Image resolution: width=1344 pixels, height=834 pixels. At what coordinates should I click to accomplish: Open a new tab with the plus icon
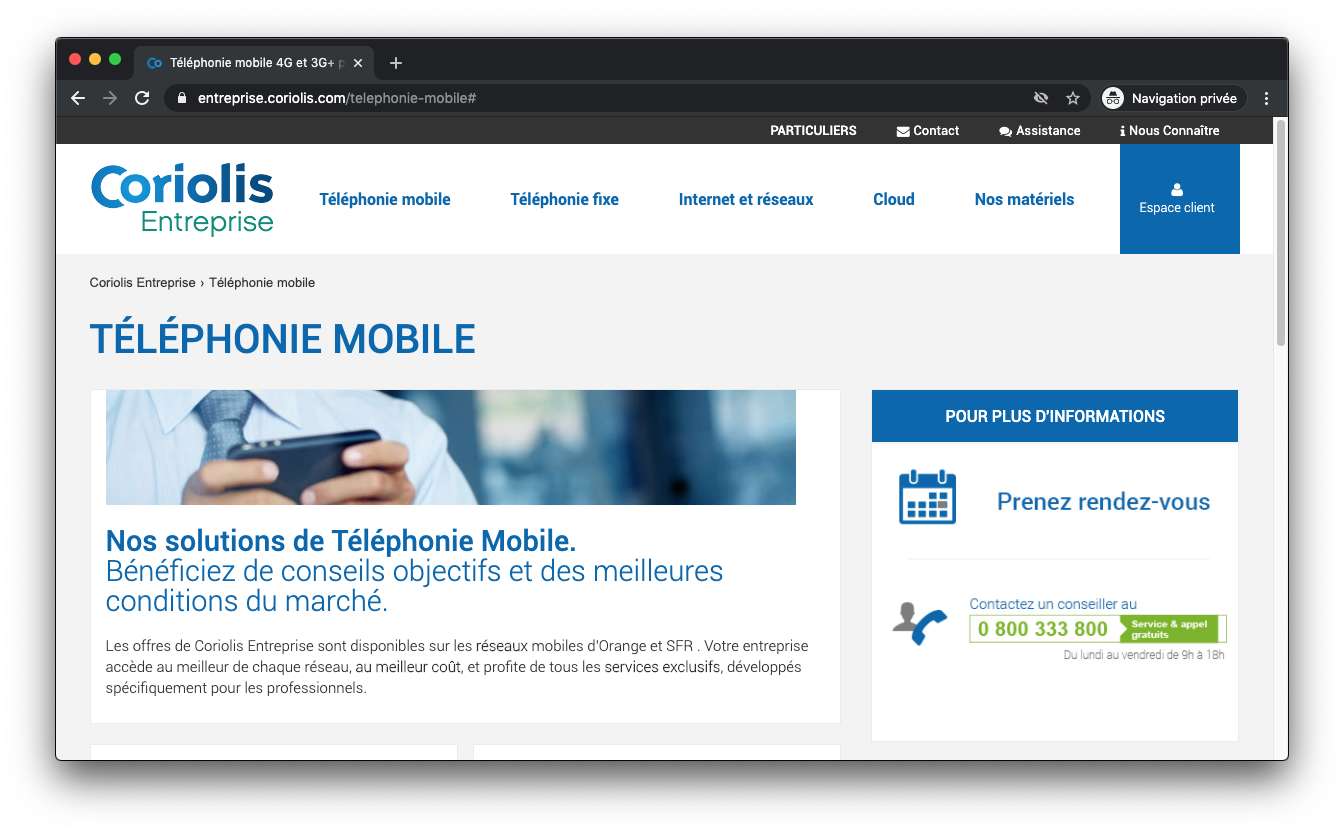(396, 63)
